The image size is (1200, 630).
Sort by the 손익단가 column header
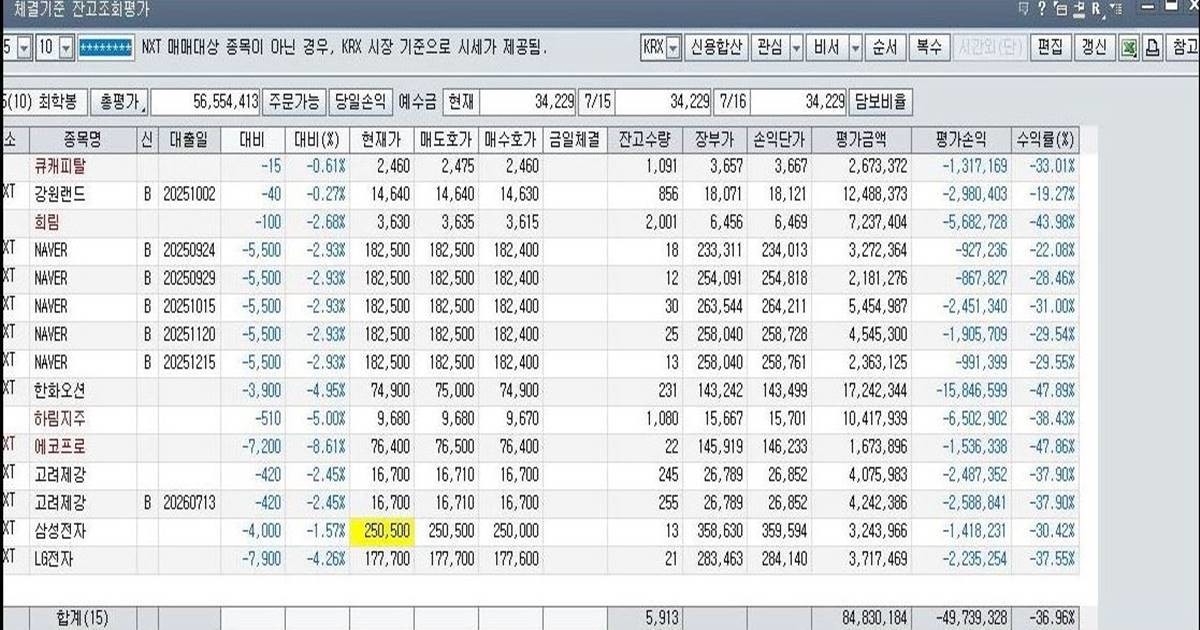[779, 140]
